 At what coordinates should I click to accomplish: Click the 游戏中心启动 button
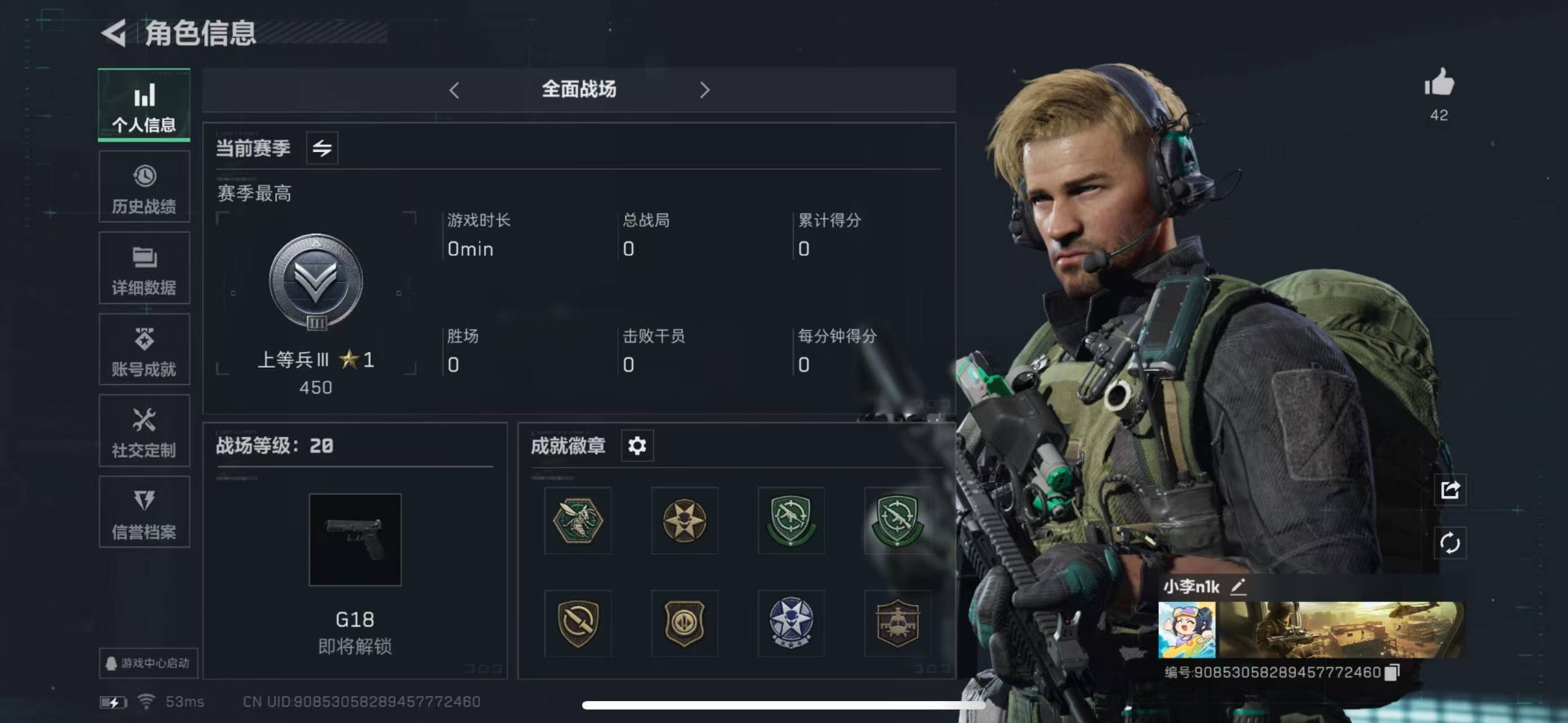click(x=148, y=663)
